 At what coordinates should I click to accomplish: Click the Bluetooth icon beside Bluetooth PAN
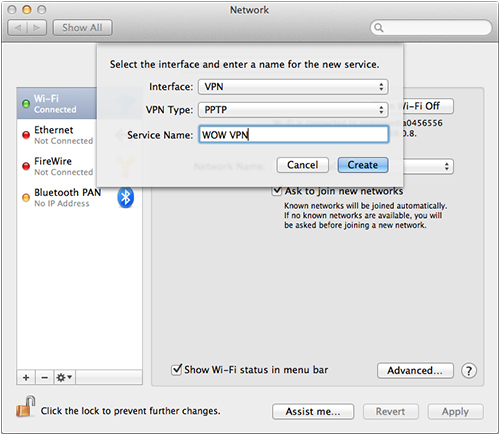125,197
